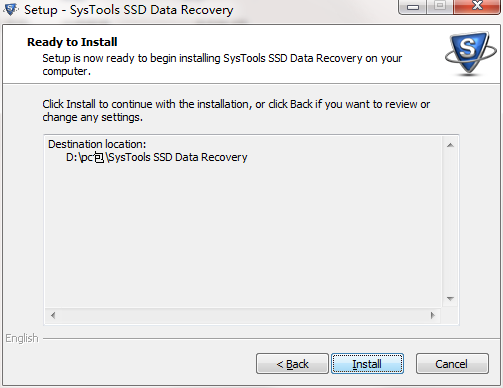Click the 'Destination location:' label text
This screenshot has height=388, width=503.
tap(97, 144)
